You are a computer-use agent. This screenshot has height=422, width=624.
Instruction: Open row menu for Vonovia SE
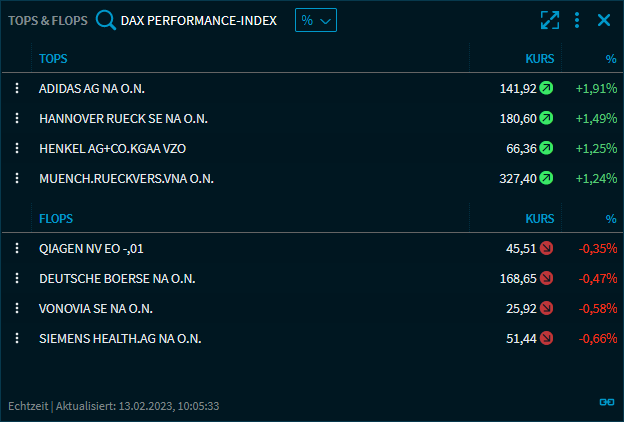coord(17,308)
